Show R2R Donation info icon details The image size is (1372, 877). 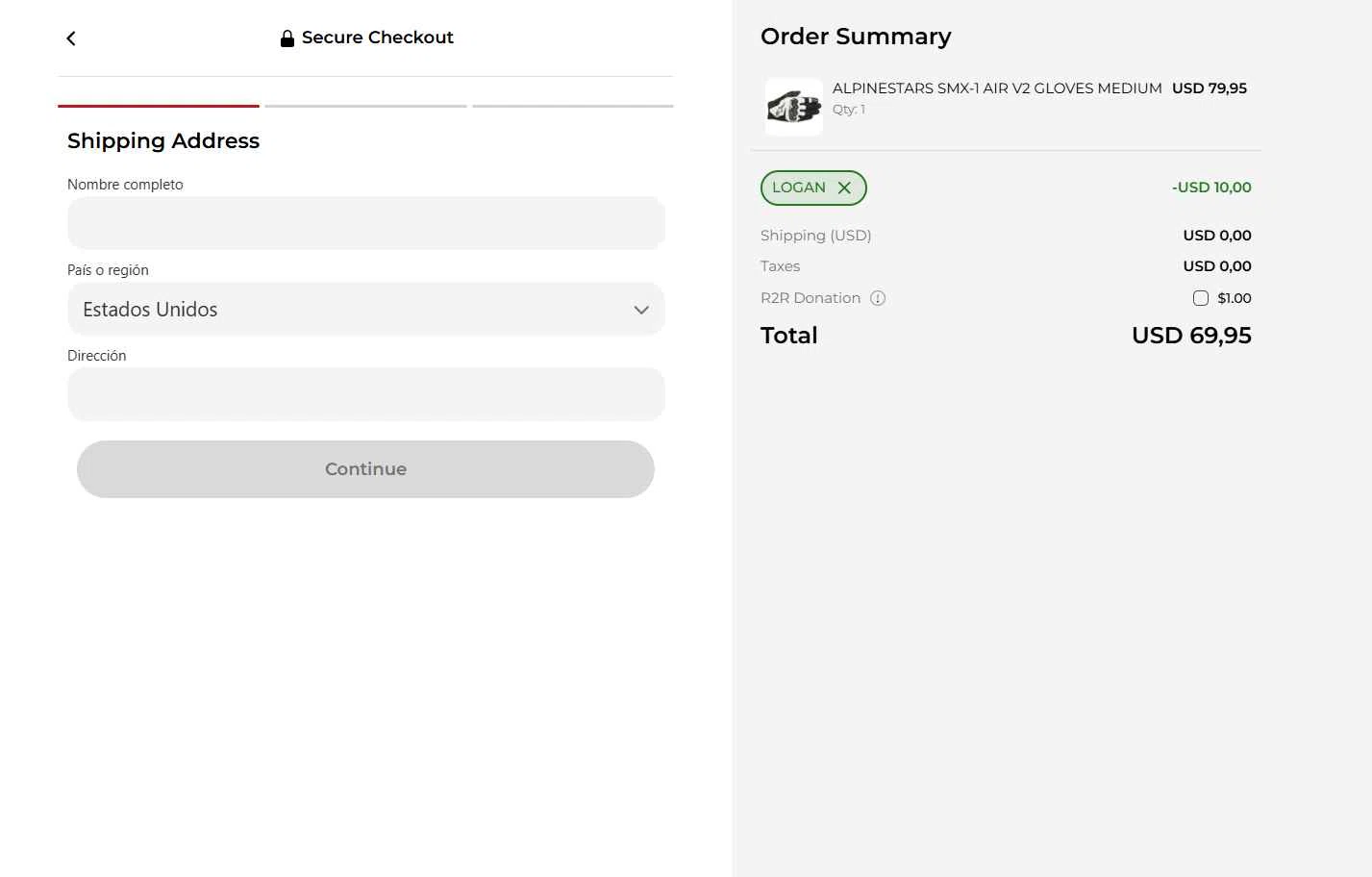pyautogui.click(x=878, y=298)
